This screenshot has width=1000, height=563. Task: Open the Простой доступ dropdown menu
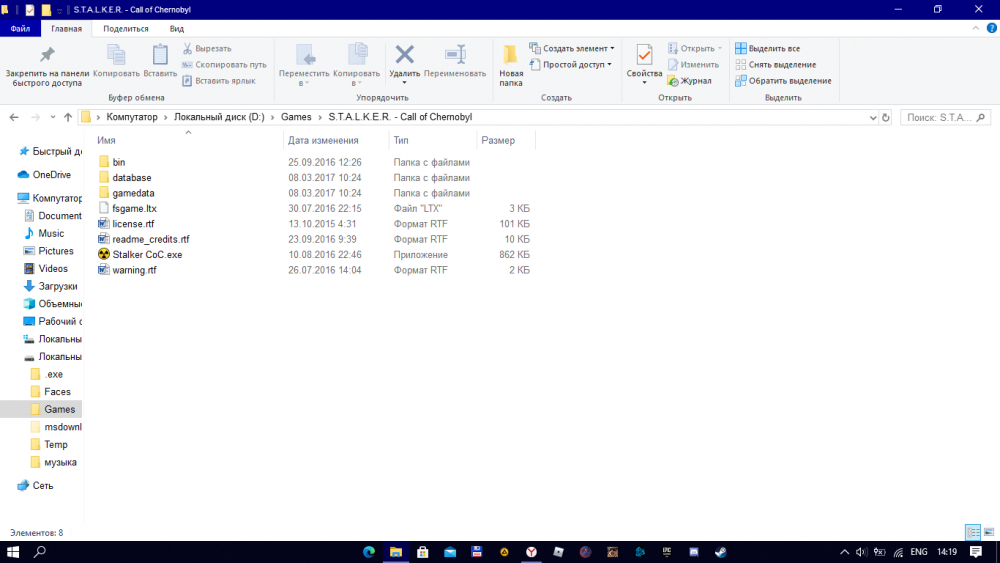coord(571,65)
